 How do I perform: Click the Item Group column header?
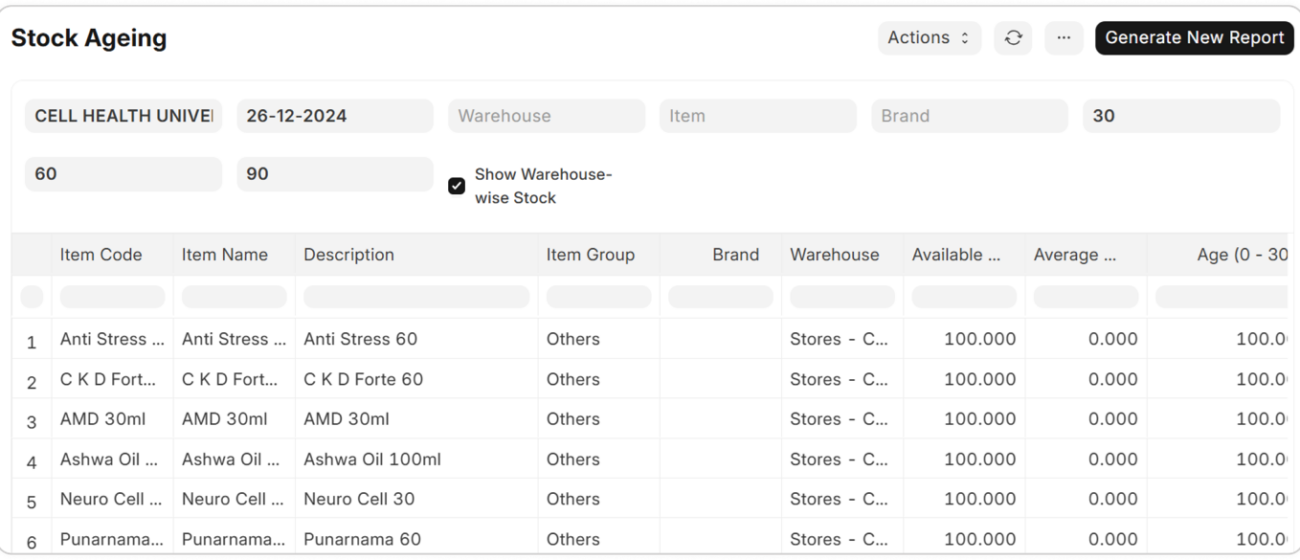pyautogui.click(x=590, y=255)
